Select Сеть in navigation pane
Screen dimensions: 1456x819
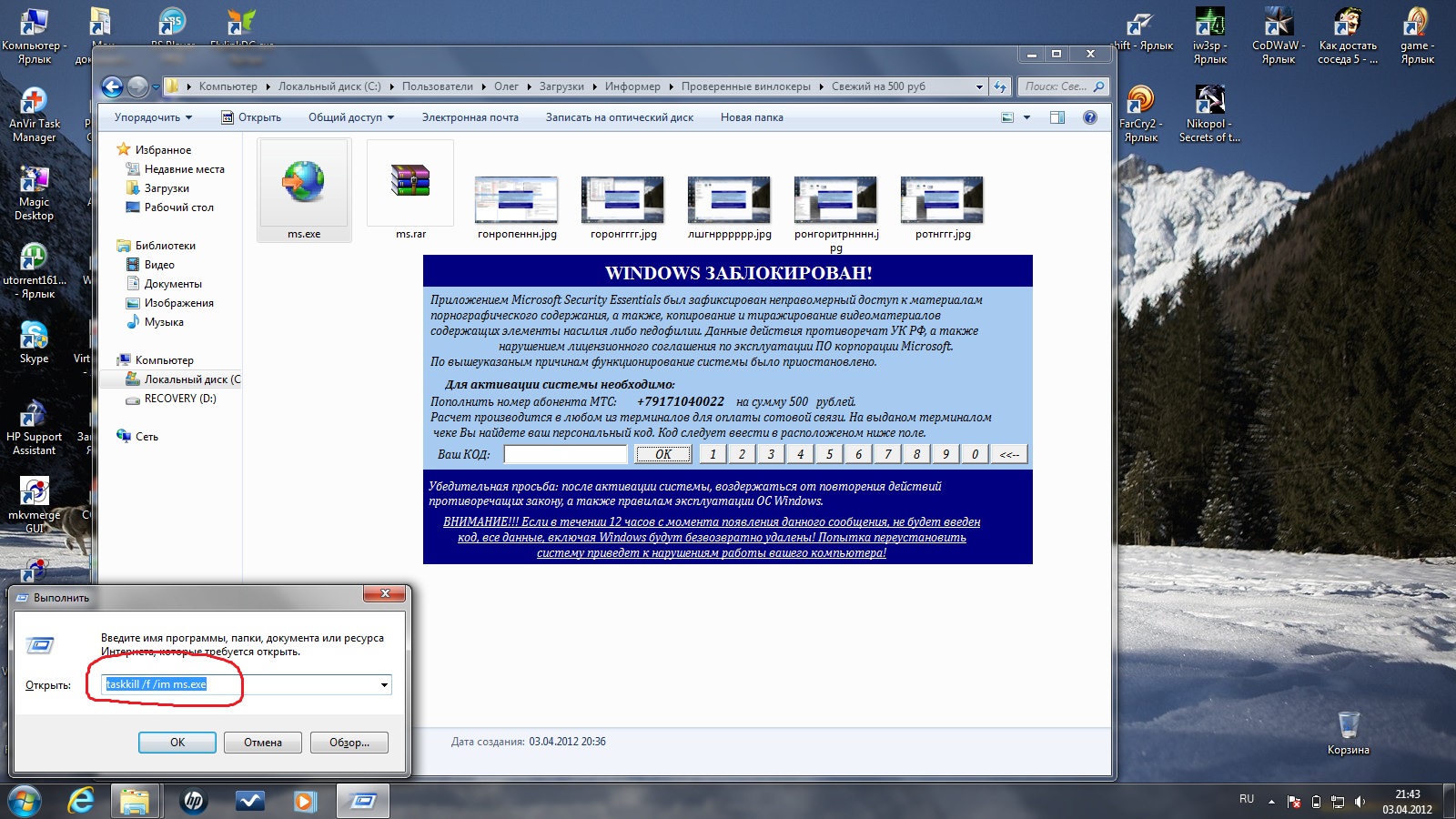(147, 437)
